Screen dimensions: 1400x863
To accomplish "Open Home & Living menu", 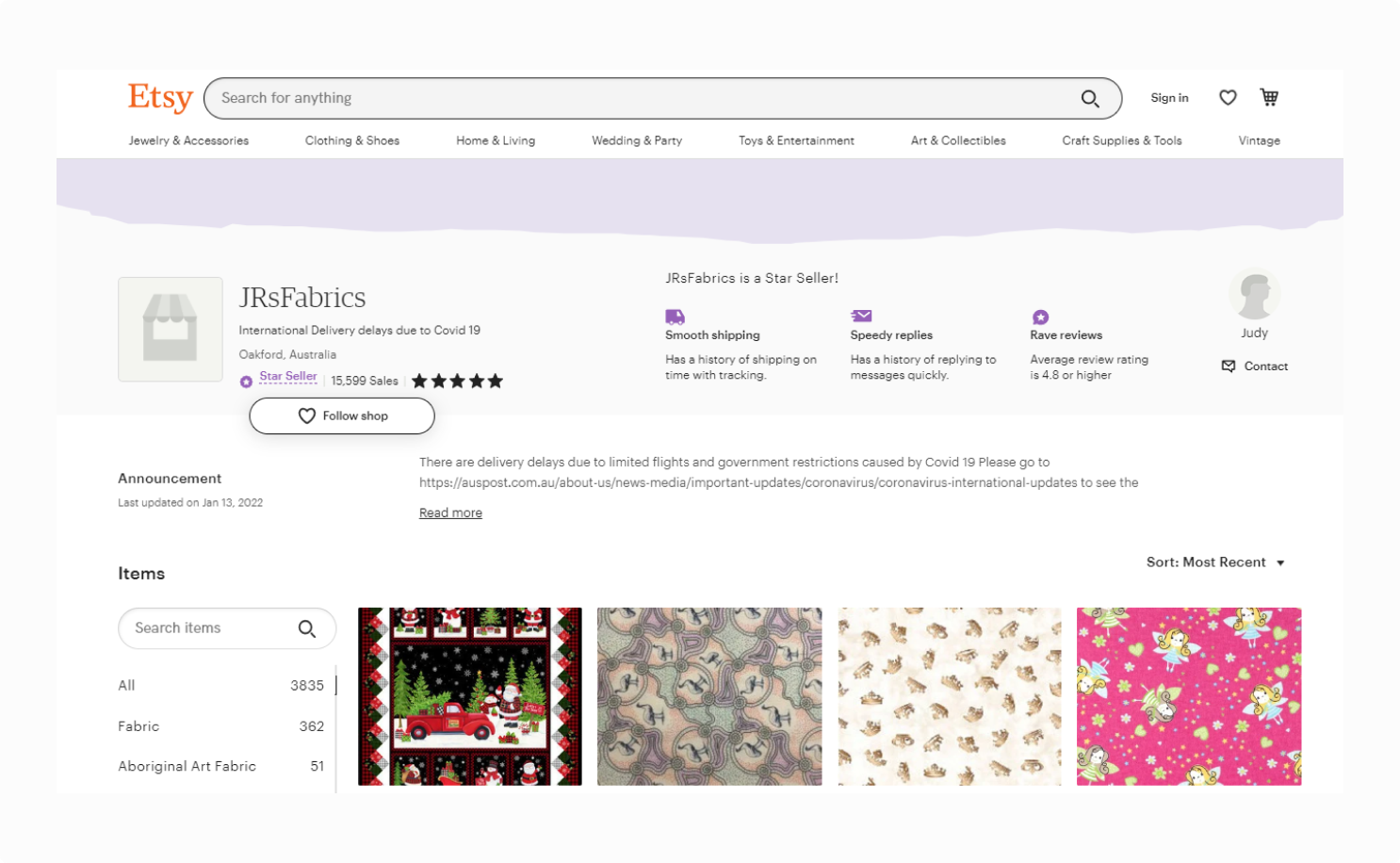I will click(496, 140).
